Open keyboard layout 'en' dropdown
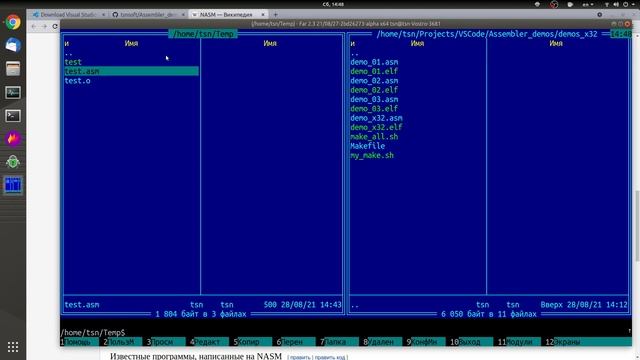 point(588,4)
